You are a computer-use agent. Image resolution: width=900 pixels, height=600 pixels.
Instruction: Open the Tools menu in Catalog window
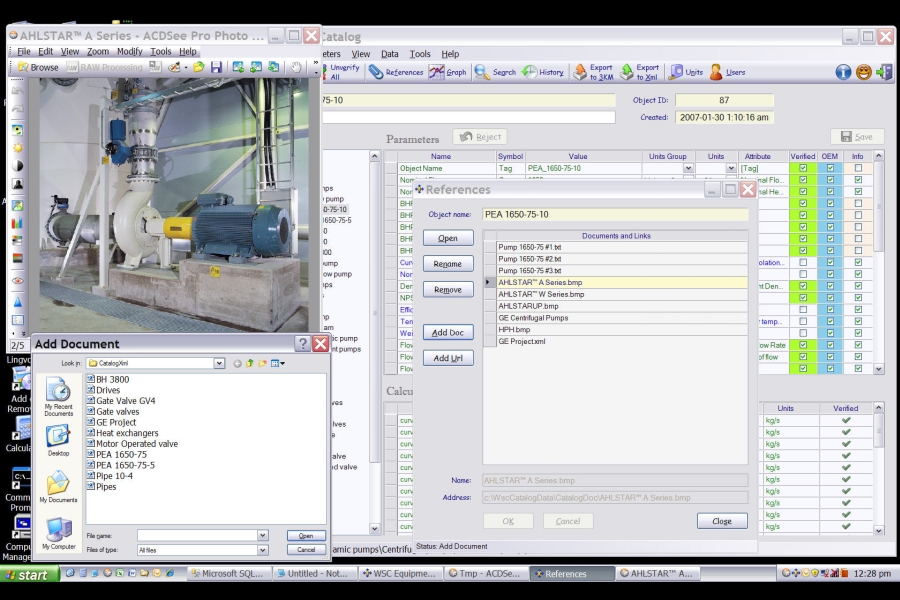point(420,54)
